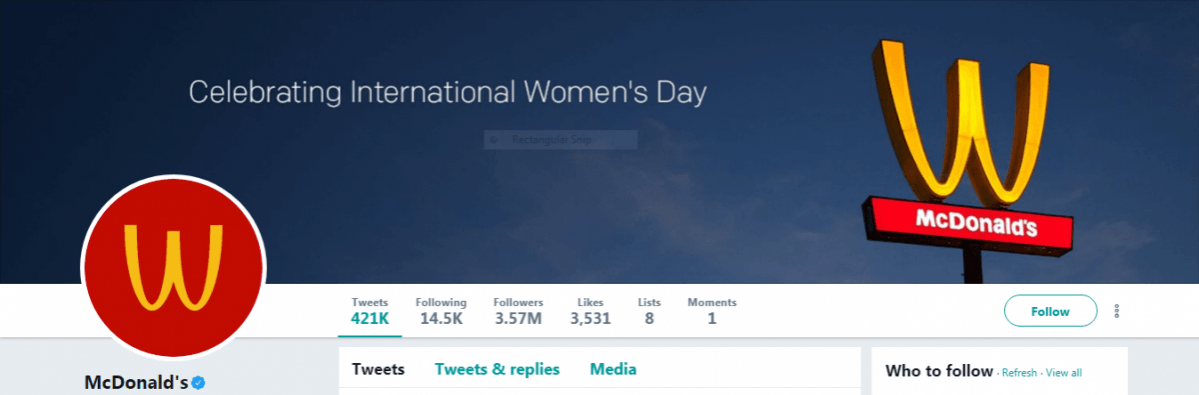Click the Celebrating International Women's Day text
1199x395 pixels.
coord(447,93)
